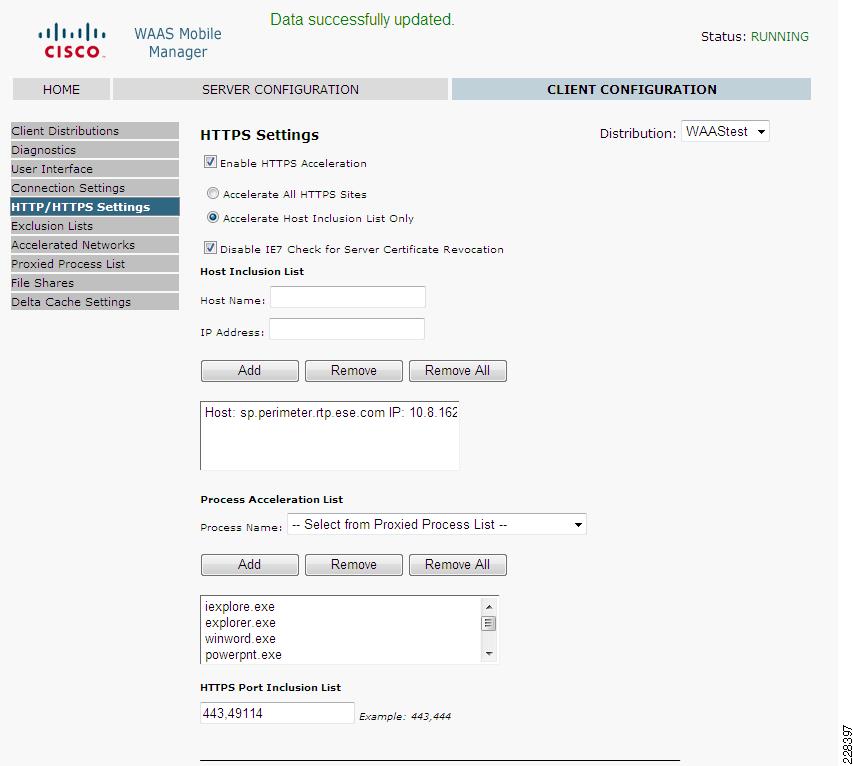Image resolution: width=853 pixels, height=766 pixels.
Task: Open File Shares settings
Action: click(x=95, y=283)
